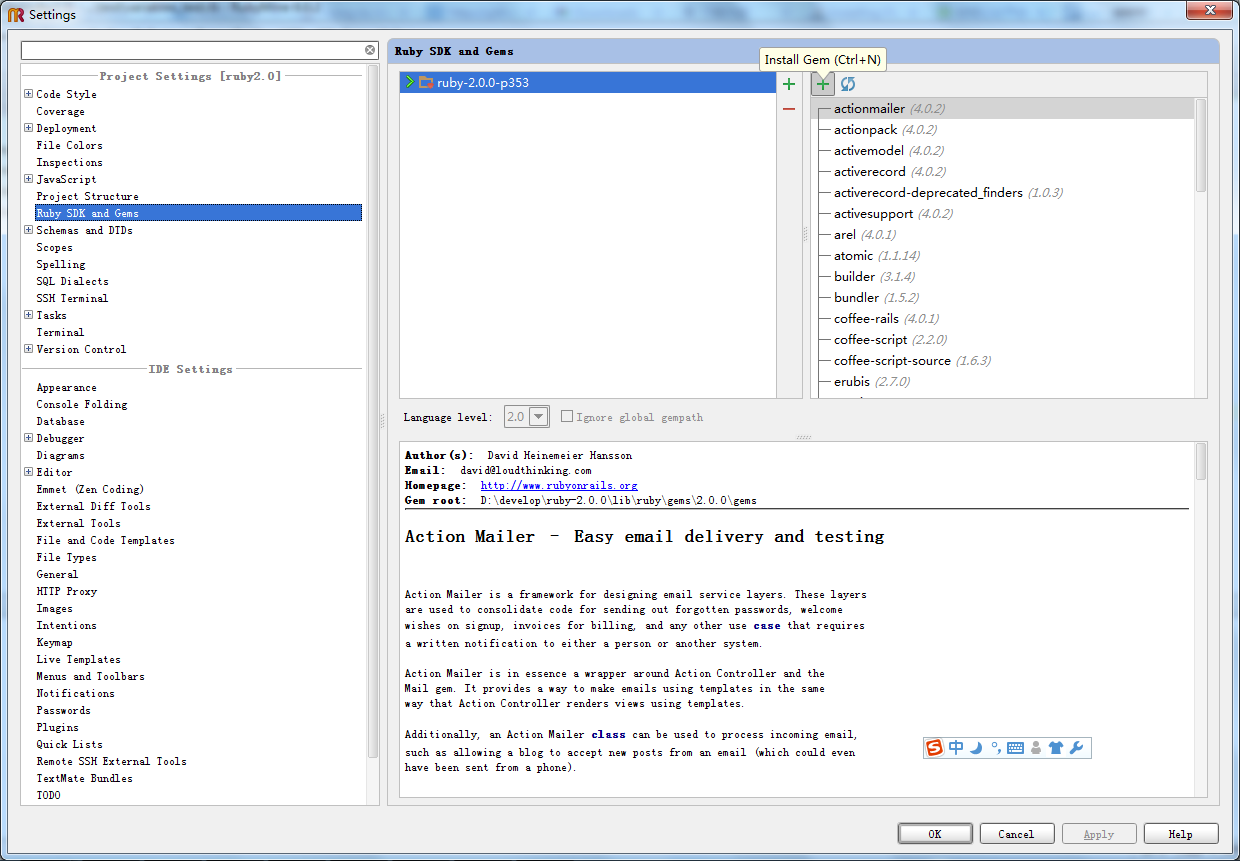Screen dimensions: 1240x861
Task: Select Appearance under IDE Settings
Action: (x=67, y=387)
